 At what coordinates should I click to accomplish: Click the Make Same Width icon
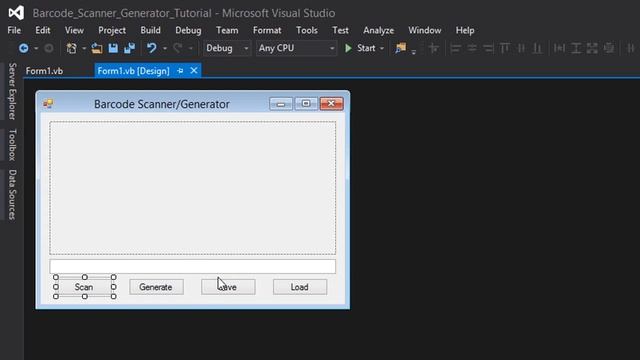click(559, 49)
